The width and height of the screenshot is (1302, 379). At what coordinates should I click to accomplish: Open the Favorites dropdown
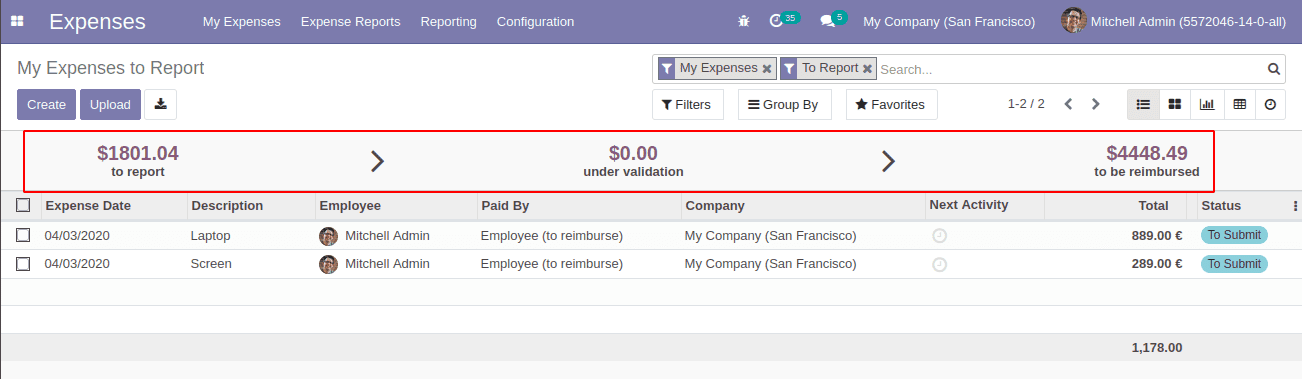click(x=891, y=104)
